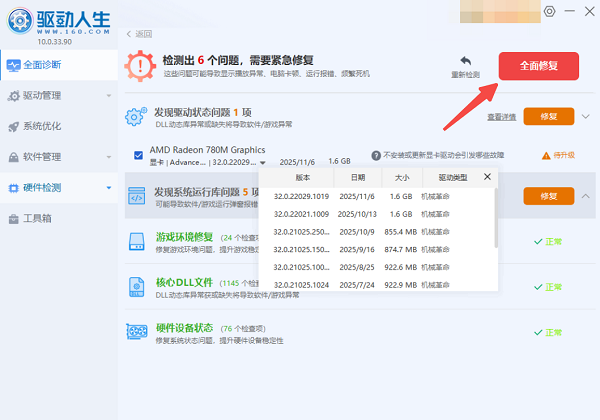Click the 系统优化 rocket icon
The height and width of the screenshot is (420, 600).
point(14,127)
